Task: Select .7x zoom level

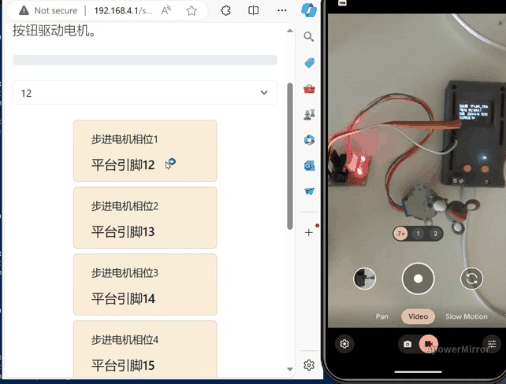Action: pyautogui.click(x=401, y=234)
